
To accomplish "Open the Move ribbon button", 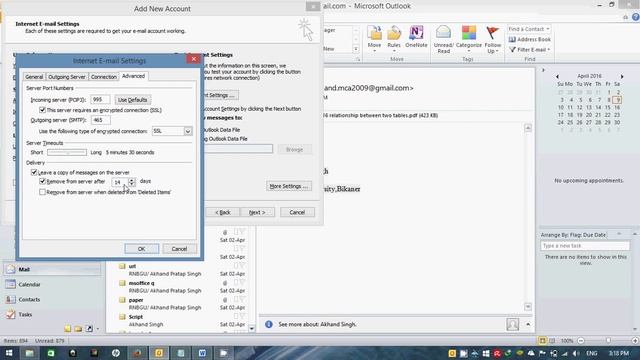I will [374, 38].
